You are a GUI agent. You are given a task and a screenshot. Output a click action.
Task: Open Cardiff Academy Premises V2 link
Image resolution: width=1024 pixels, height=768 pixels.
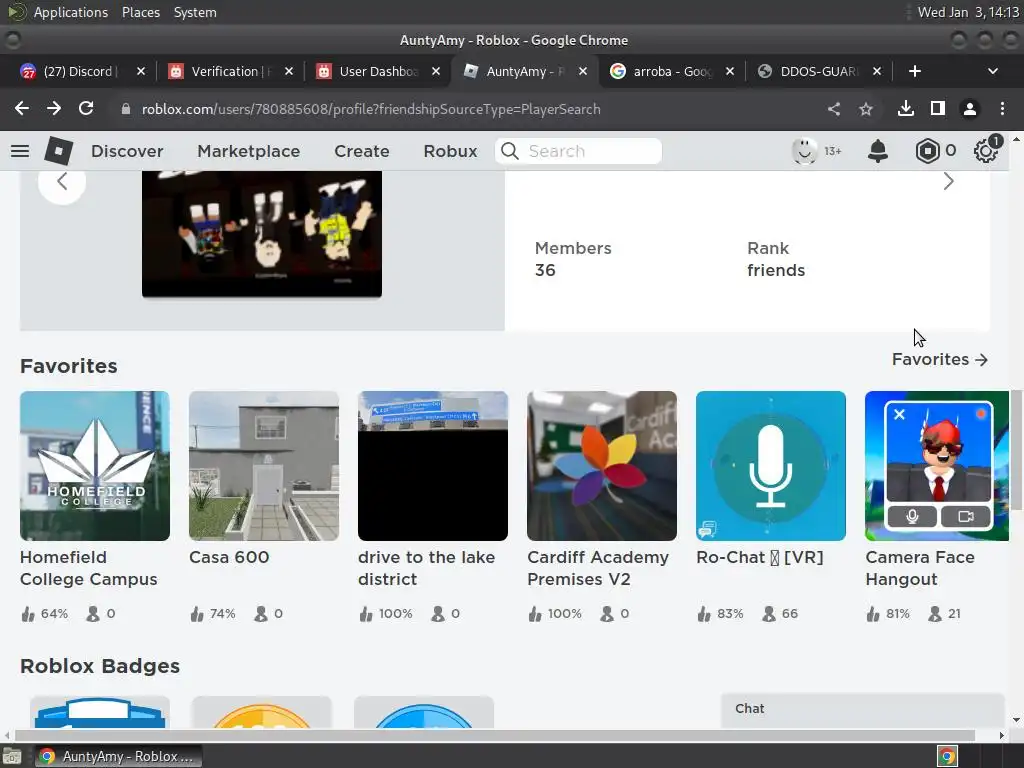[598, 568]
